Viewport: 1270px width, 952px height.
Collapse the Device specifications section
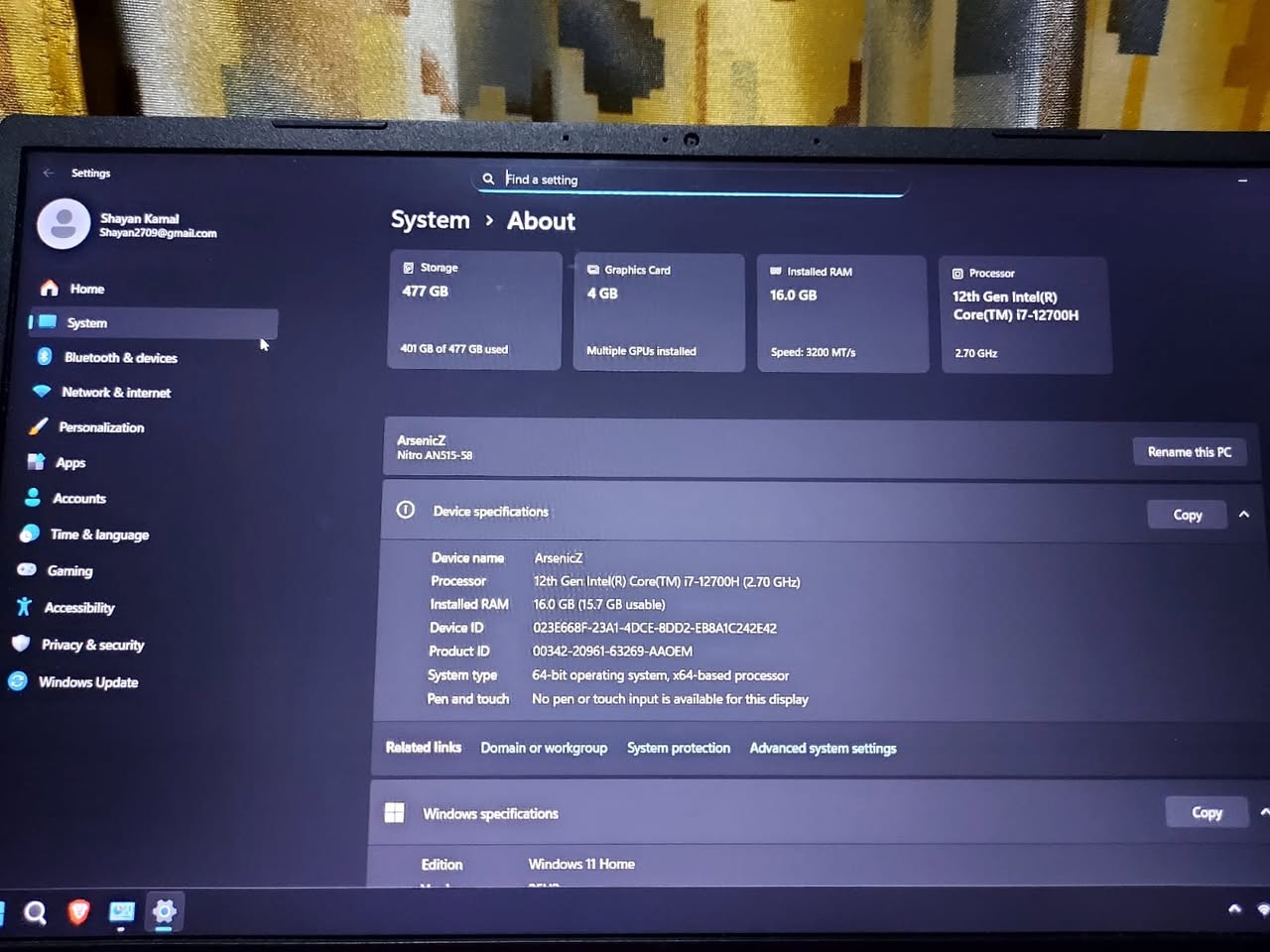[1244, 514]
